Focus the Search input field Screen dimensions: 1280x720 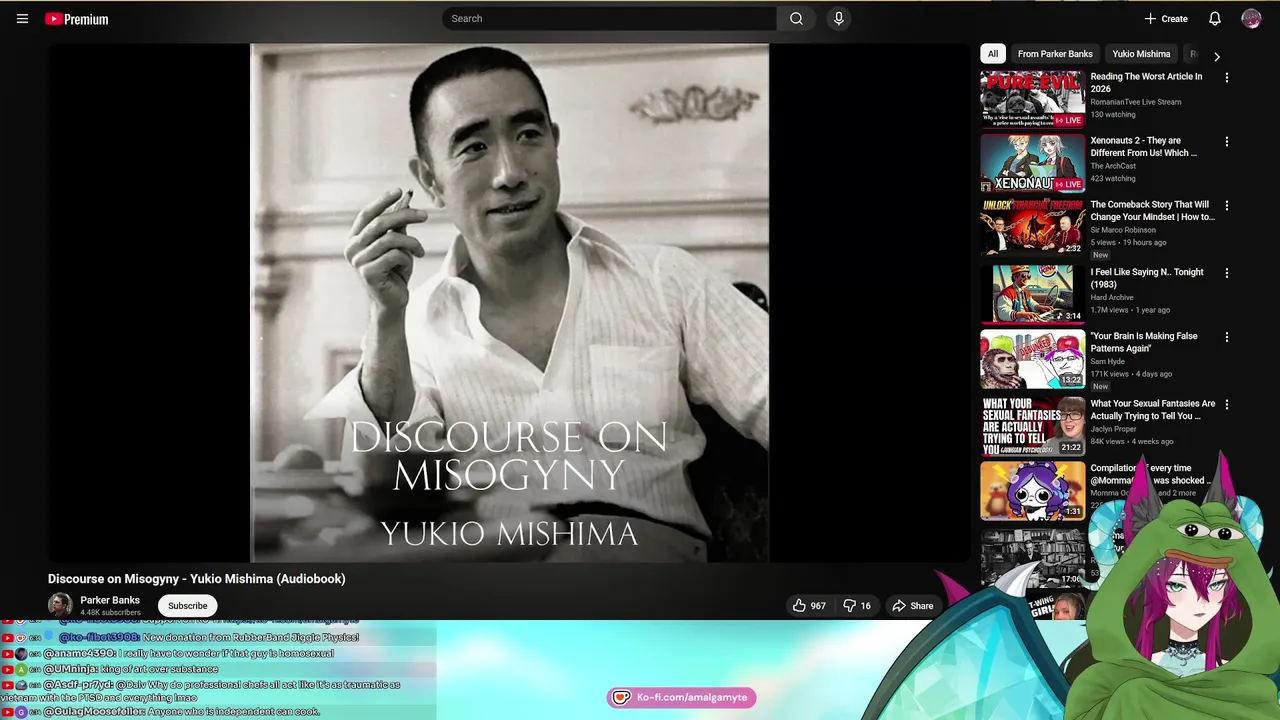pyautogui.click(x=610, y=18)
